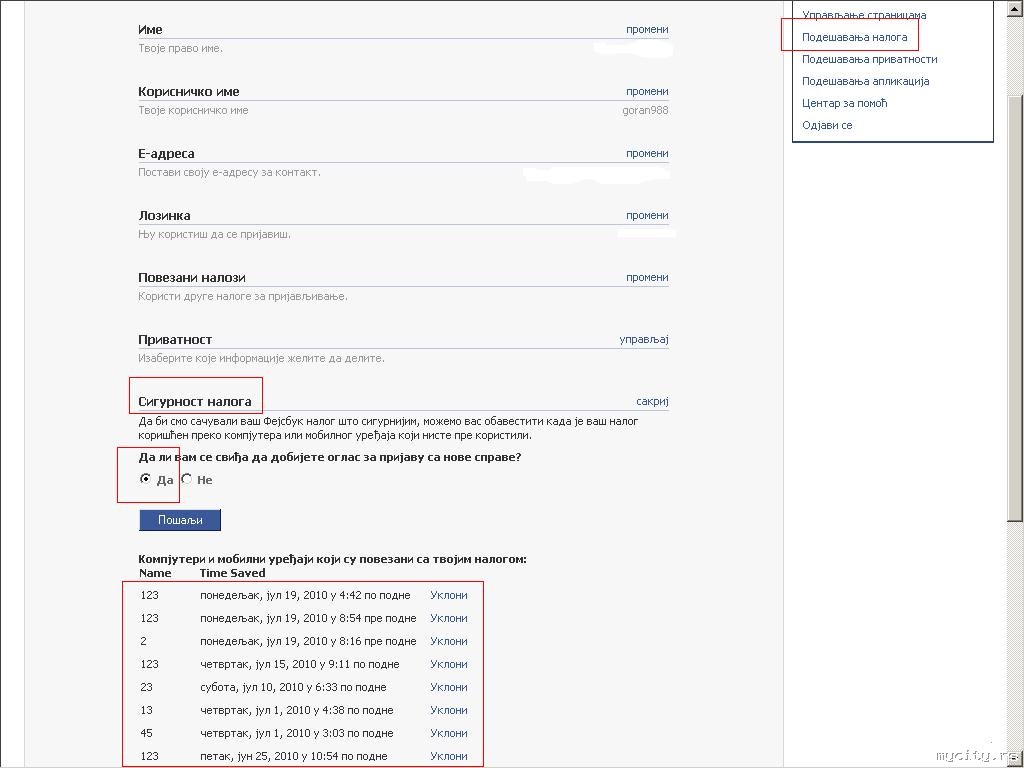Click 'Уклони' for јул 15, 2010 entry
Image resolution: width=1024 pixels, height=768 pixels.
coord(449,664)
